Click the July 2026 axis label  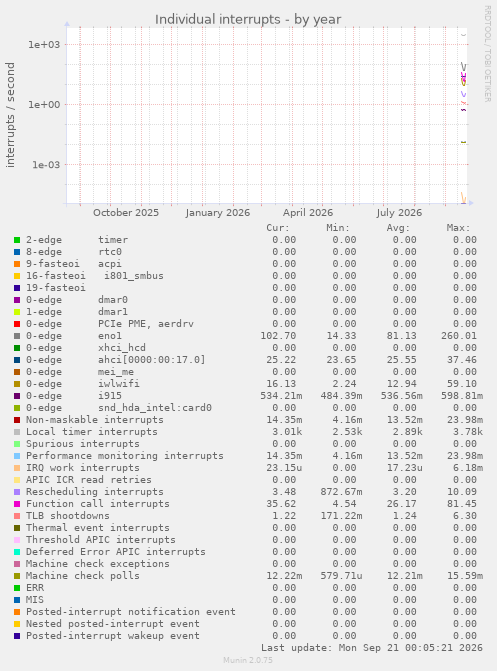pos(399,213)
